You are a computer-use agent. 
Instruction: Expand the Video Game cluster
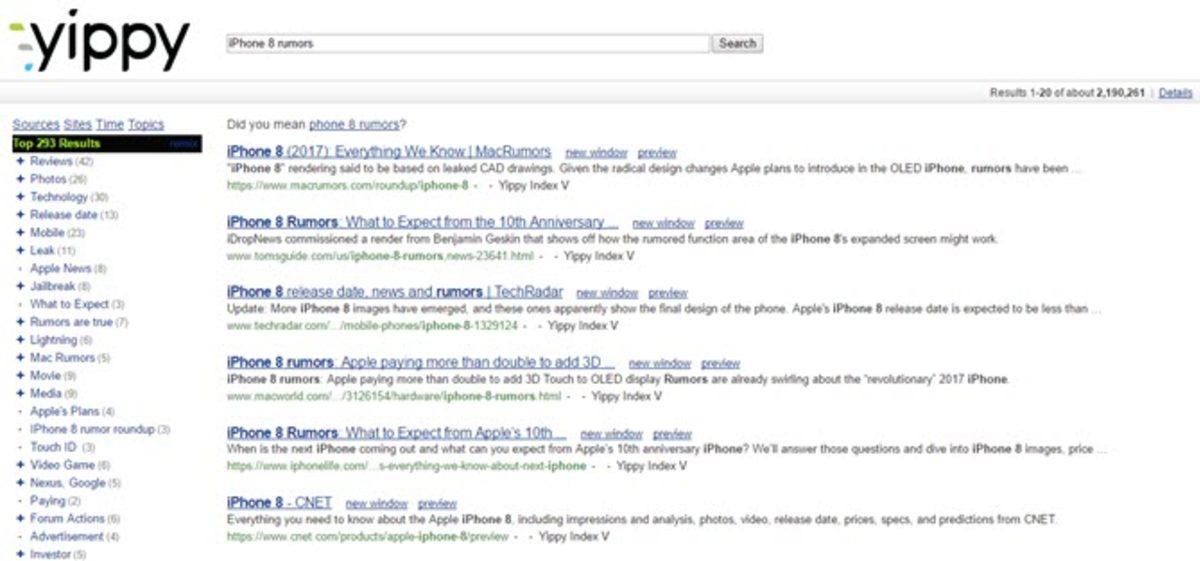(x=19, y=465)
